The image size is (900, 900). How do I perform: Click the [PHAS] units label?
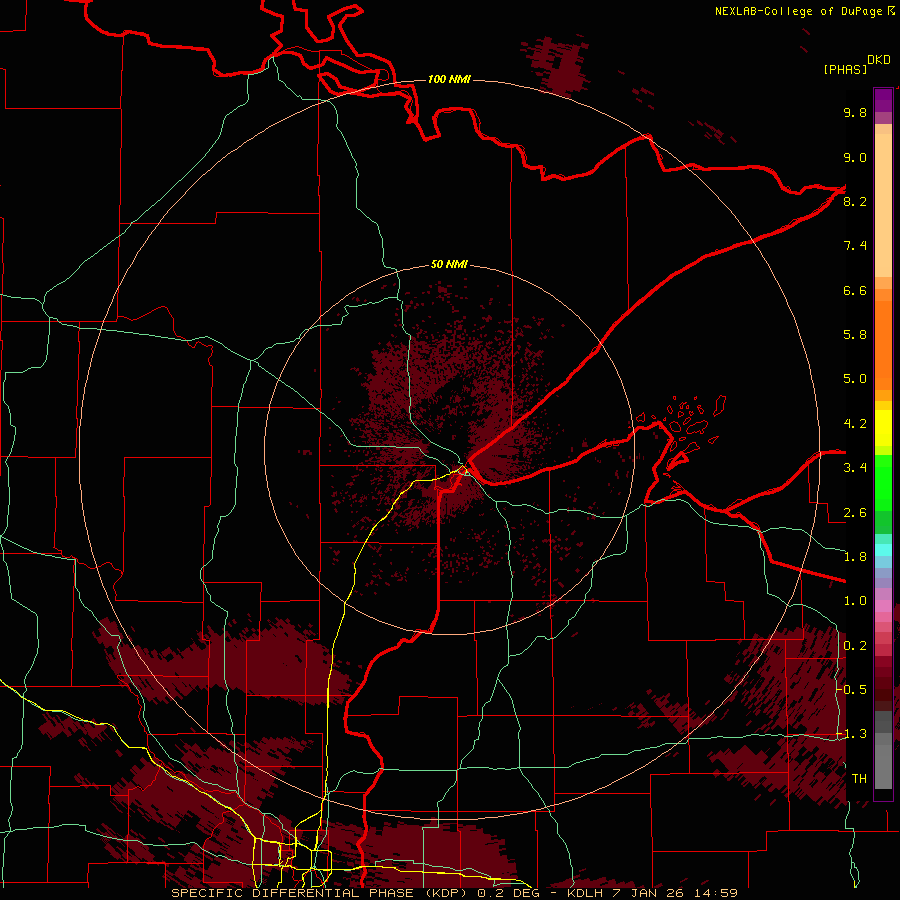click(845, 70)
